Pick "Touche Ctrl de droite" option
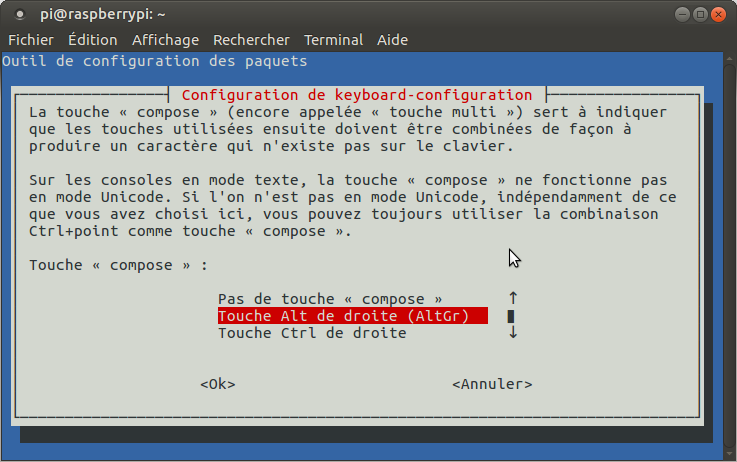 pos(312,333)
